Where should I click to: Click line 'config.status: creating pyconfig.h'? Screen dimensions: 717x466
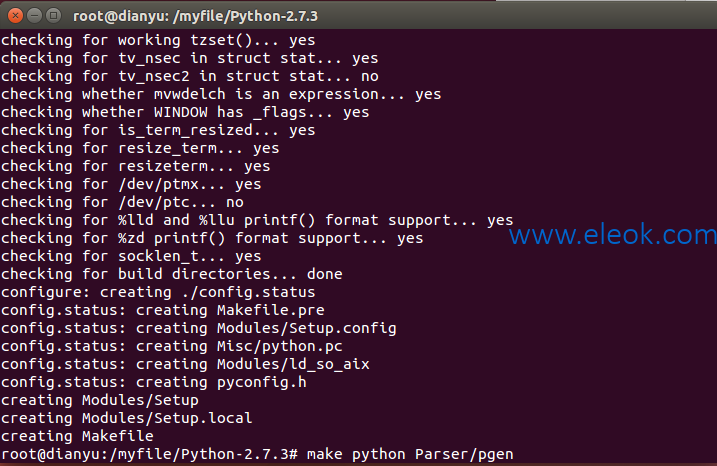154,382
